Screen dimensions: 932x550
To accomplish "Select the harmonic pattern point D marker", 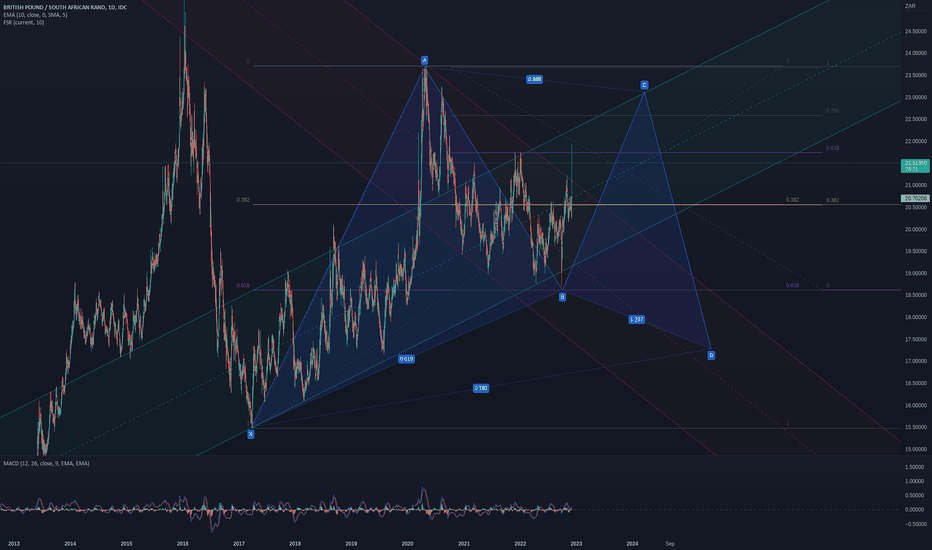I will tap(711, 355).
